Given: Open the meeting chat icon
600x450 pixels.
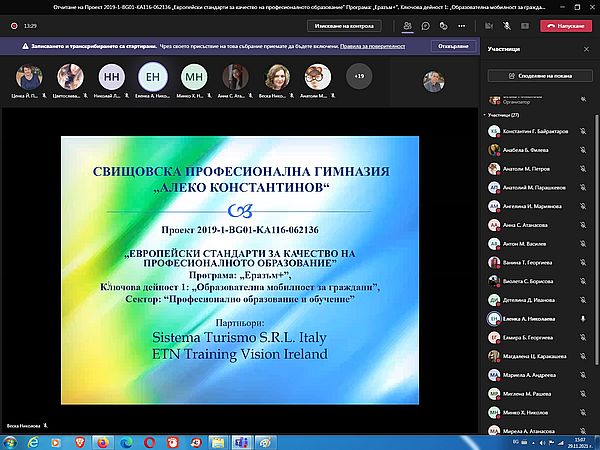Looking at the screenshot, I should point(427,23).
